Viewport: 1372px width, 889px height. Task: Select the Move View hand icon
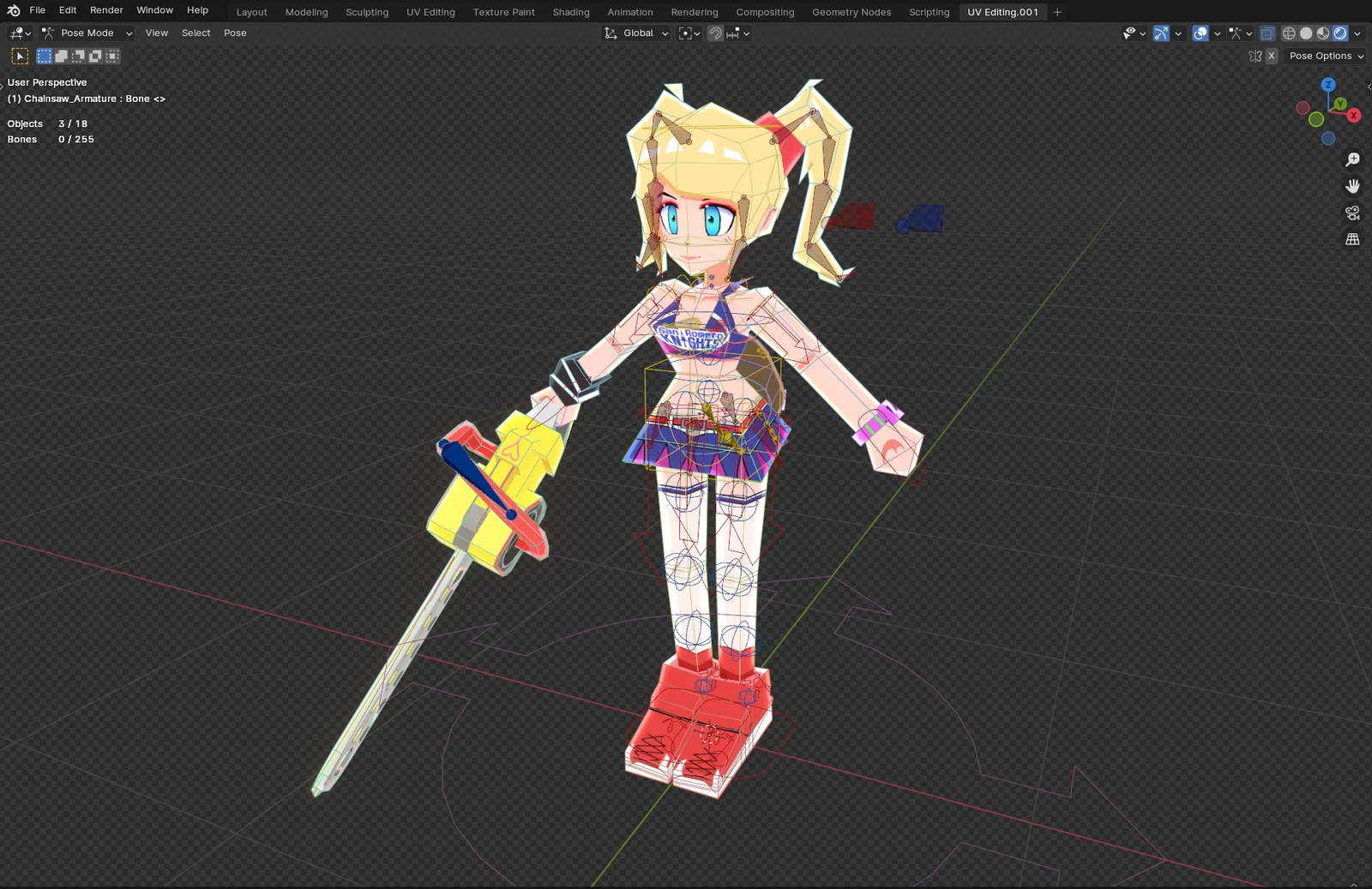(x=1353, y=185)
